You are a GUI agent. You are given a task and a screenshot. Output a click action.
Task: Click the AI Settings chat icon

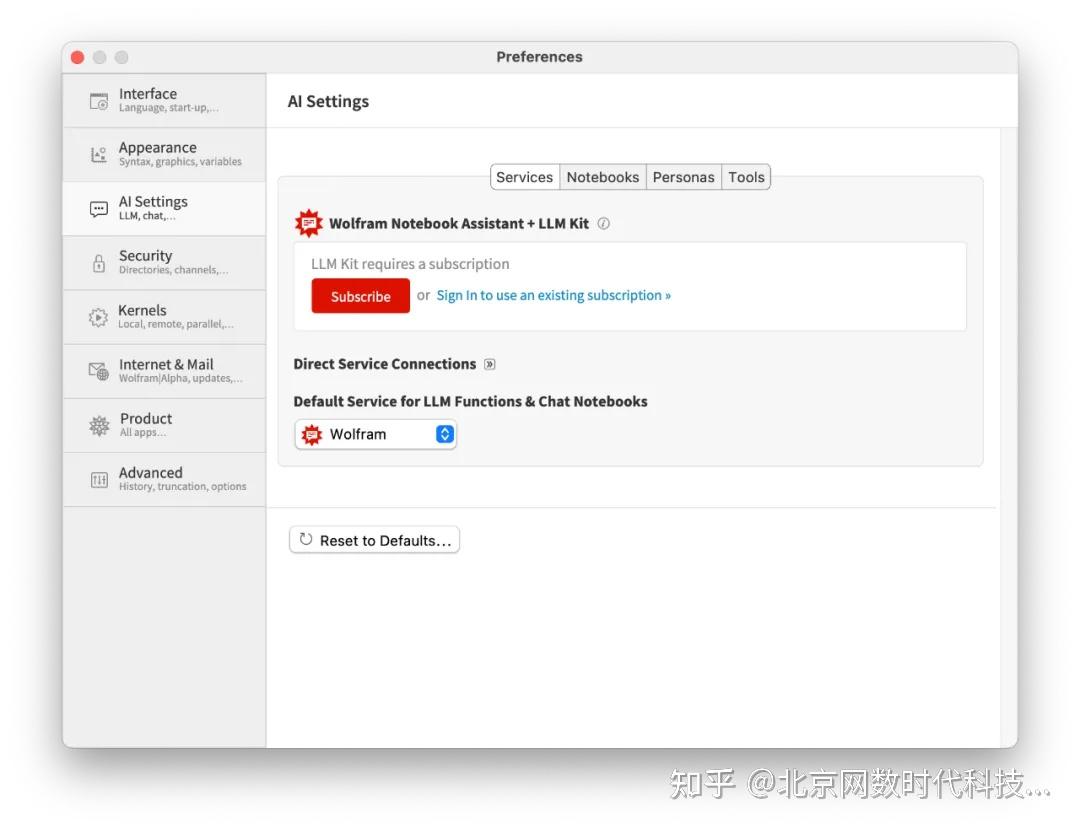point(97,208)
